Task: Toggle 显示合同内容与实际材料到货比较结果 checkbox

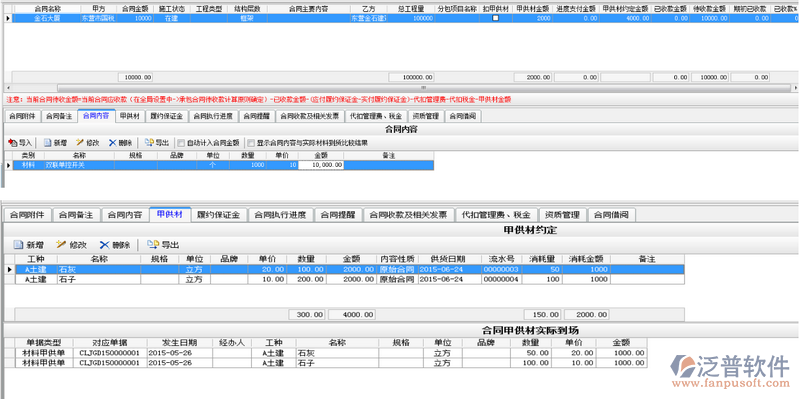Action: pyautogui.click(x=251, y=143)
